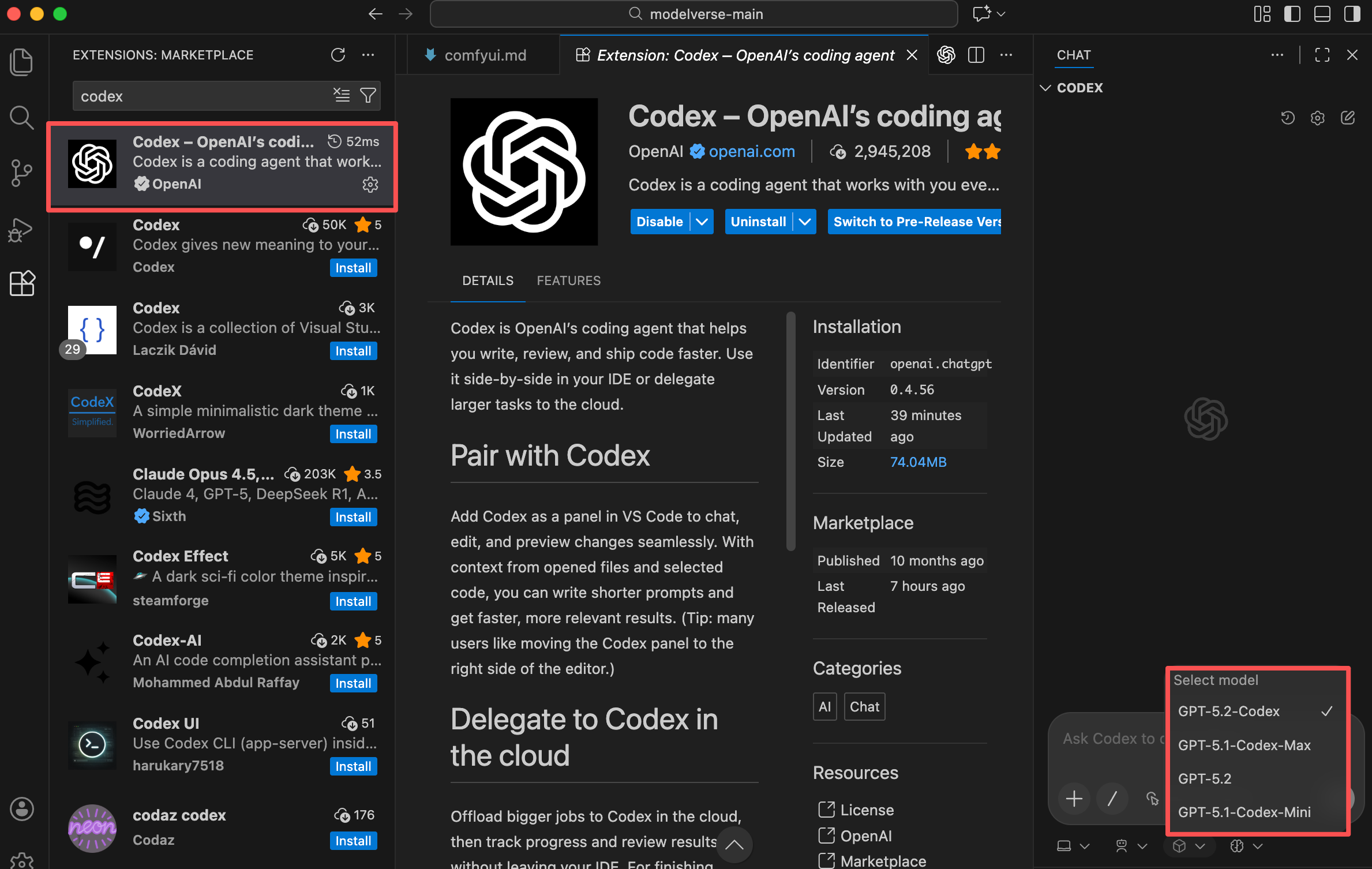The height and width of the screenshot is (869, 1372).
Task: Open the Explorer files view
Action: click(21, 61)
